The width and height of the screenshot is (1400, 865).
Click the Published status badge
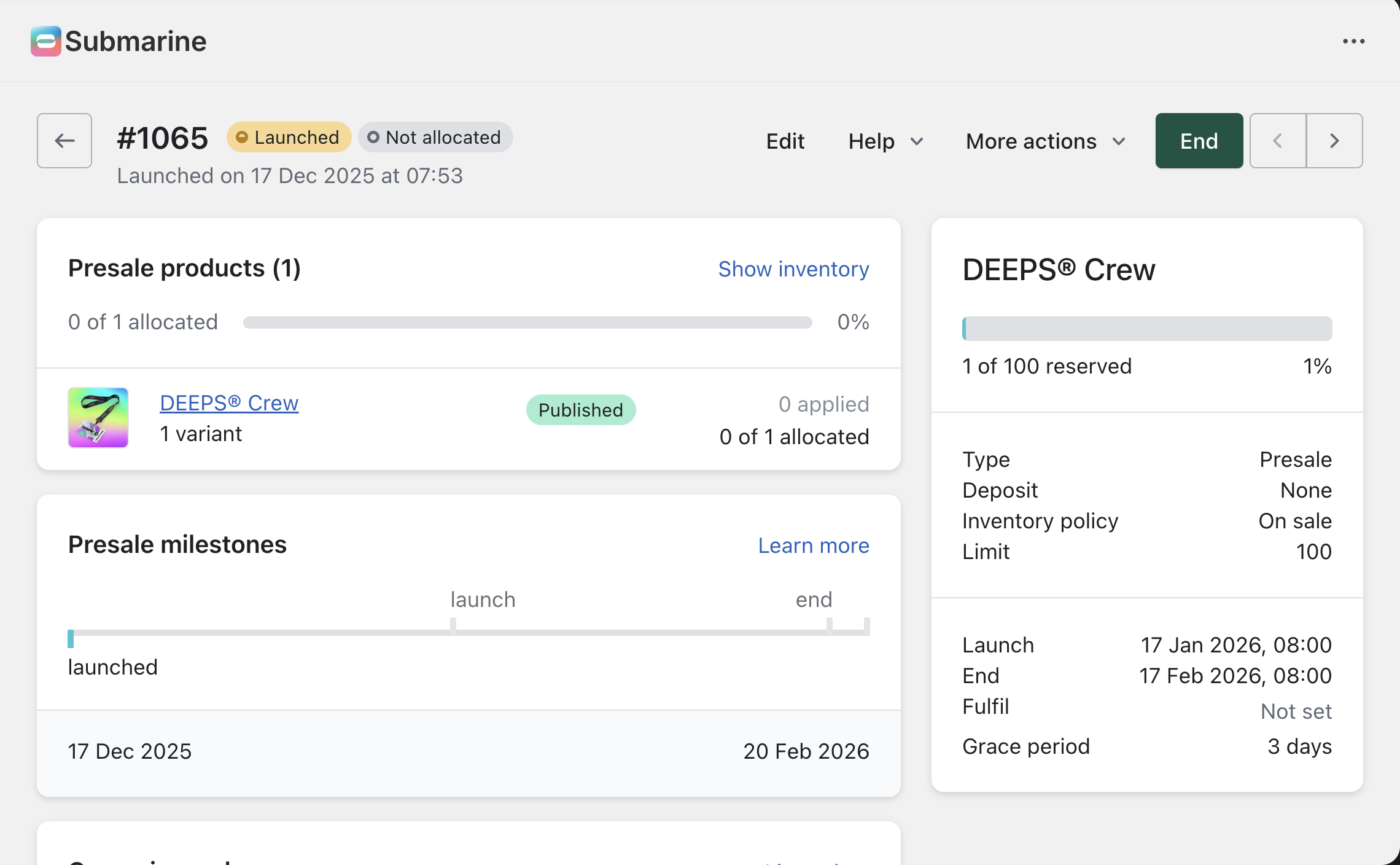(x=580, y=410)
